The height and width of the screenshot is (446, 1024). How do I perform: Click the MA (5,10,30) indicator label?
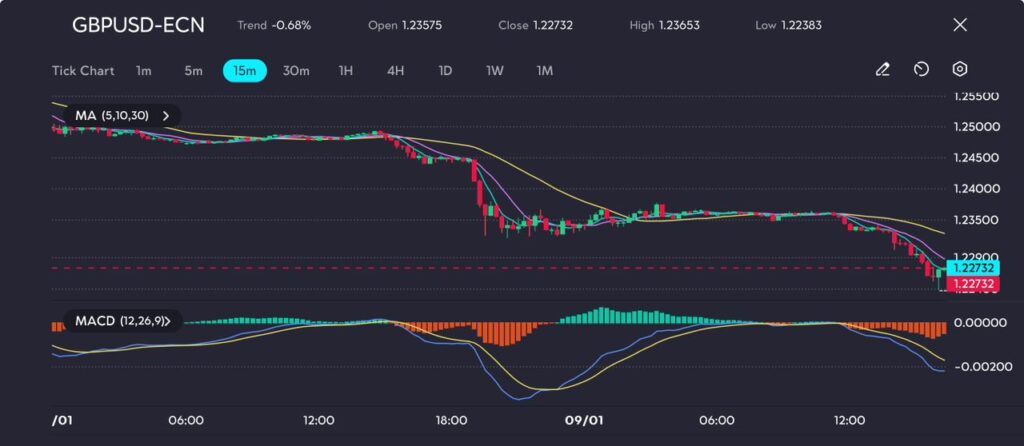[111, 116]
